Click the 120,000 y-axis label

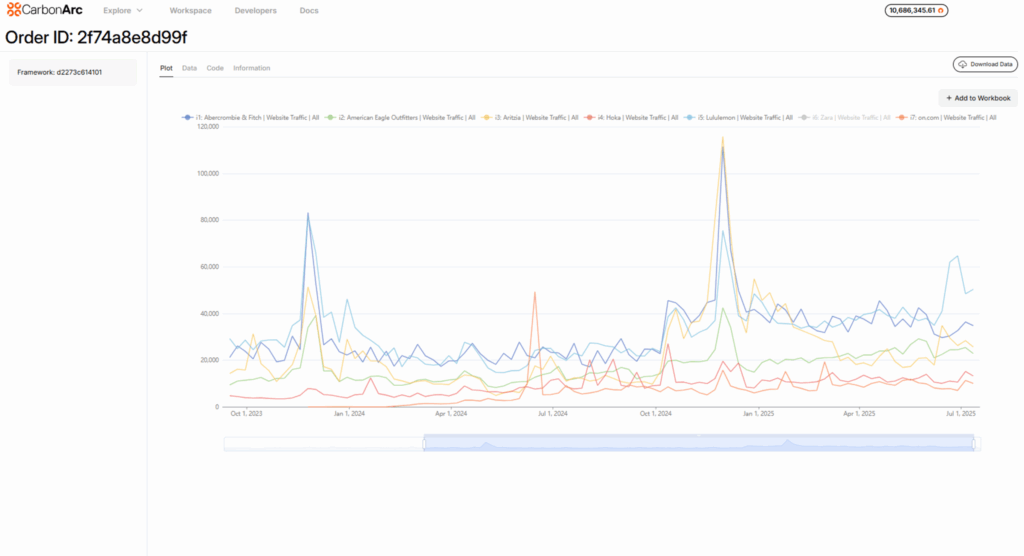click(208, 127)
